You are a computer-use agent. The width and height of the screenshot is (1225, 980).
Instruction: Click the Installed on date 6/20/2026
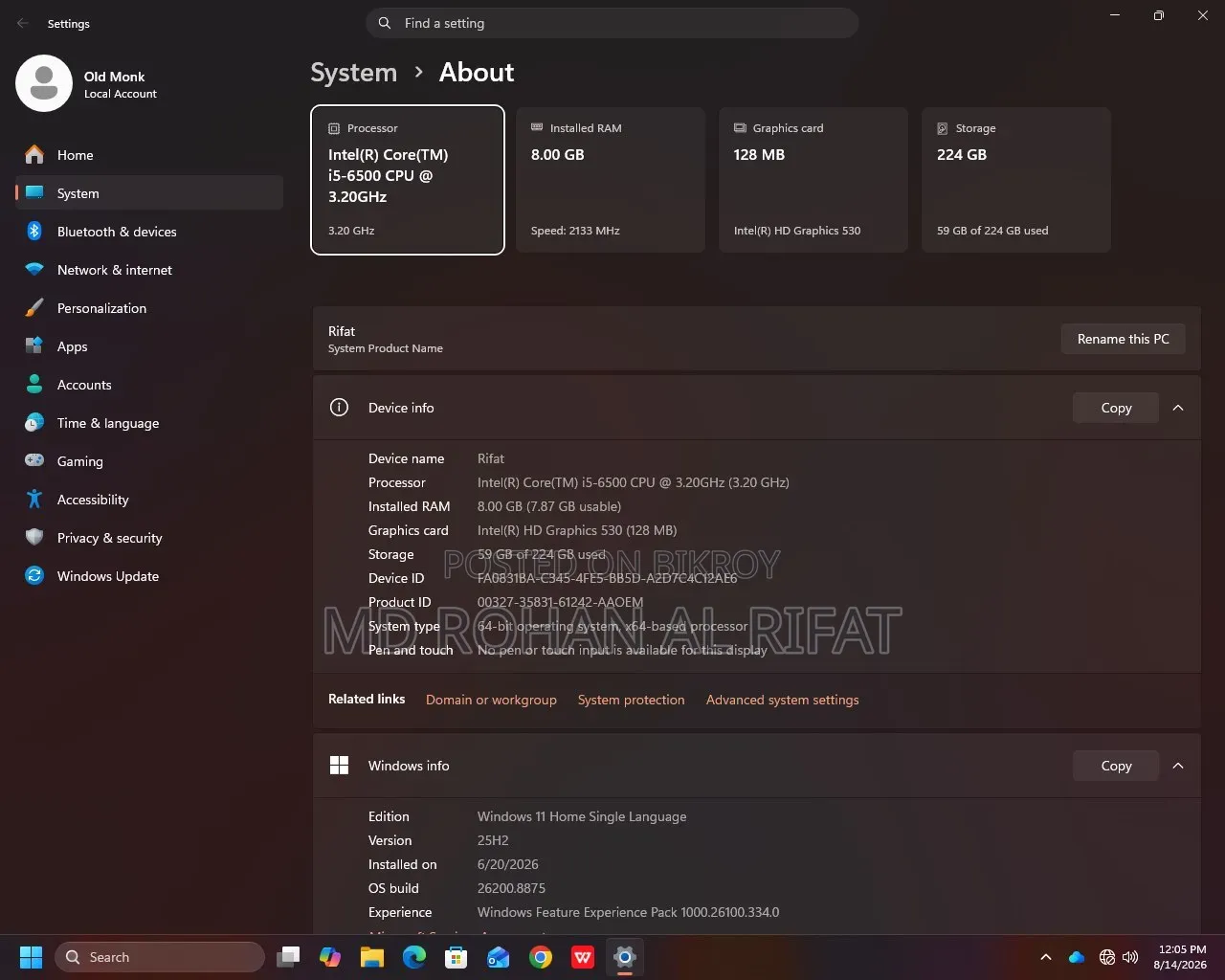pos(508,864)
